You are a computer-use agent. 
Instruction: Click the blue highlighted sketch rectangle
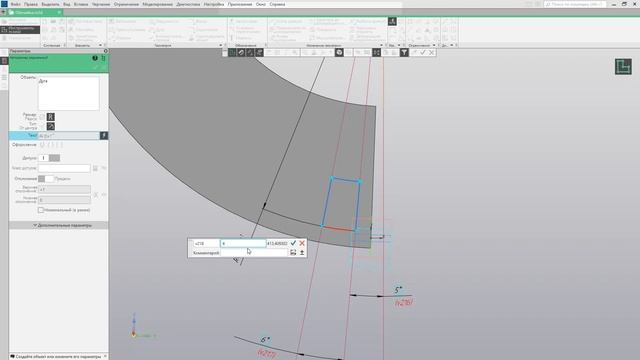pyautogui.click(x=341, y=204)
